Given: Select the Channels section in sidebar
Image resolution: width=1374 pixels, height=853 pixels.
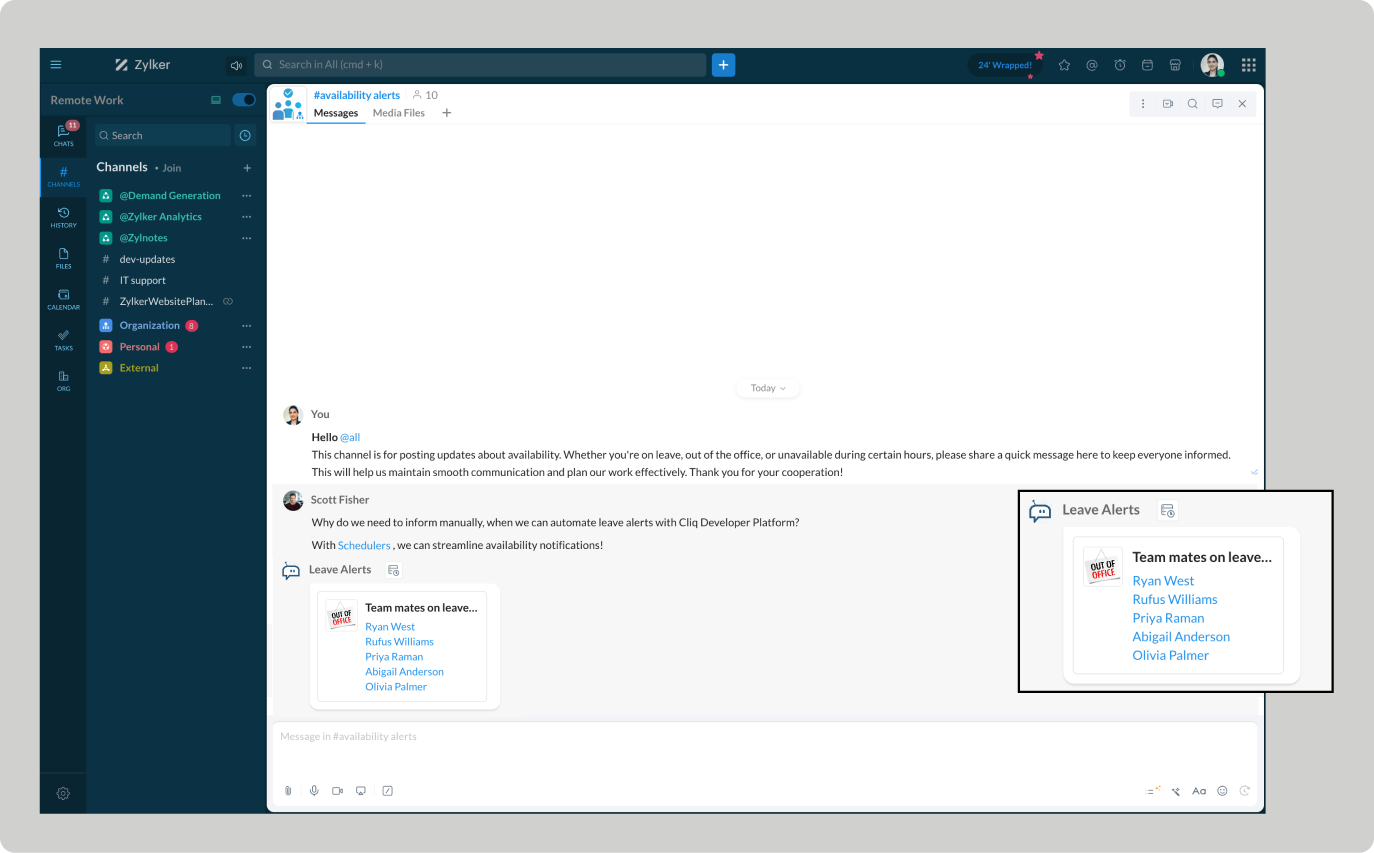Looking at the screenshot, I should [63, 176].
